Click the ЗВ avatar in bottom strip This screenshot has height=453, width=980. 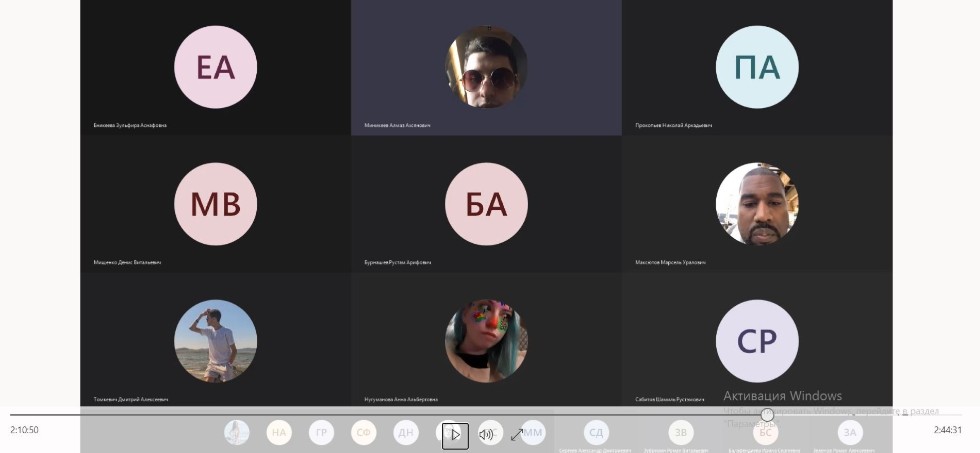681,433
